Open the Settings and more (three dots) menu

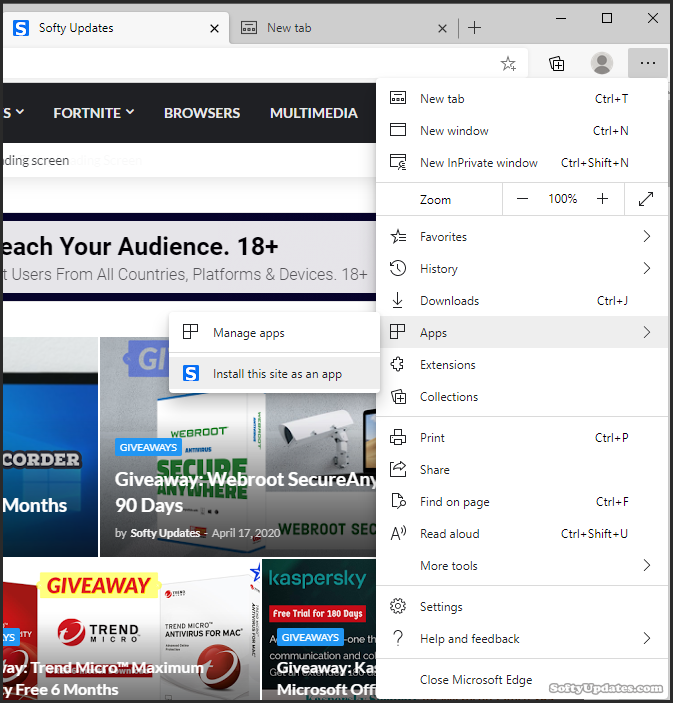[647, 63]
